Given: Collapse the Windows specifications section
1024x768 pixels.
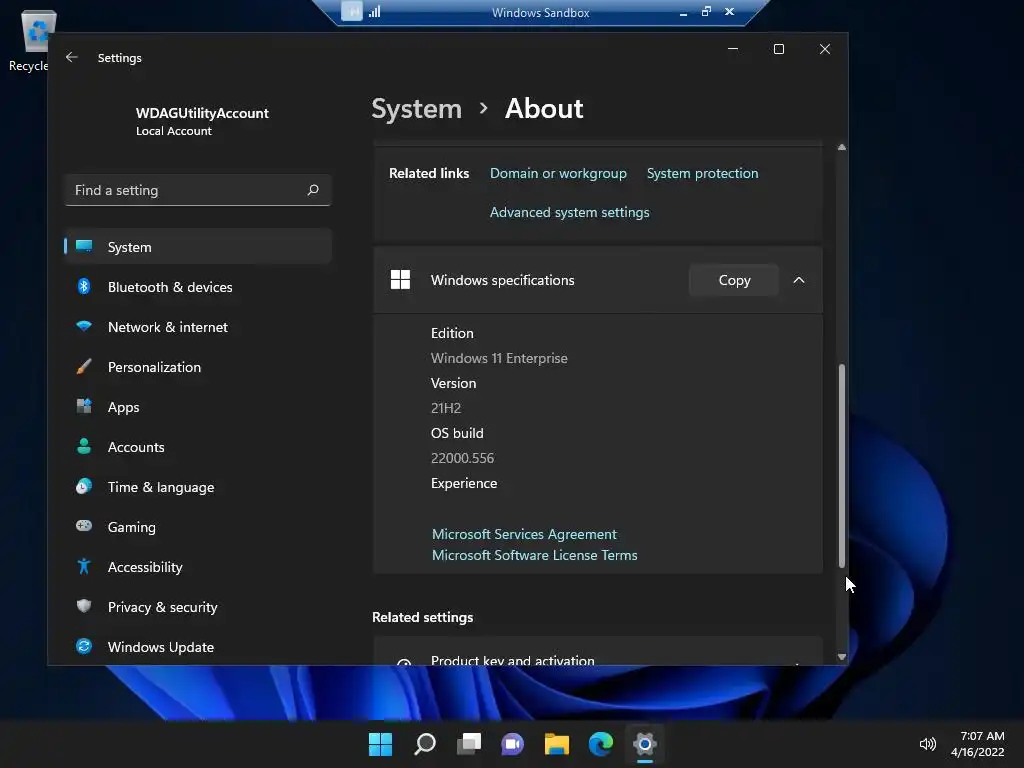Looking at the screenshot, I should point(799,280).
